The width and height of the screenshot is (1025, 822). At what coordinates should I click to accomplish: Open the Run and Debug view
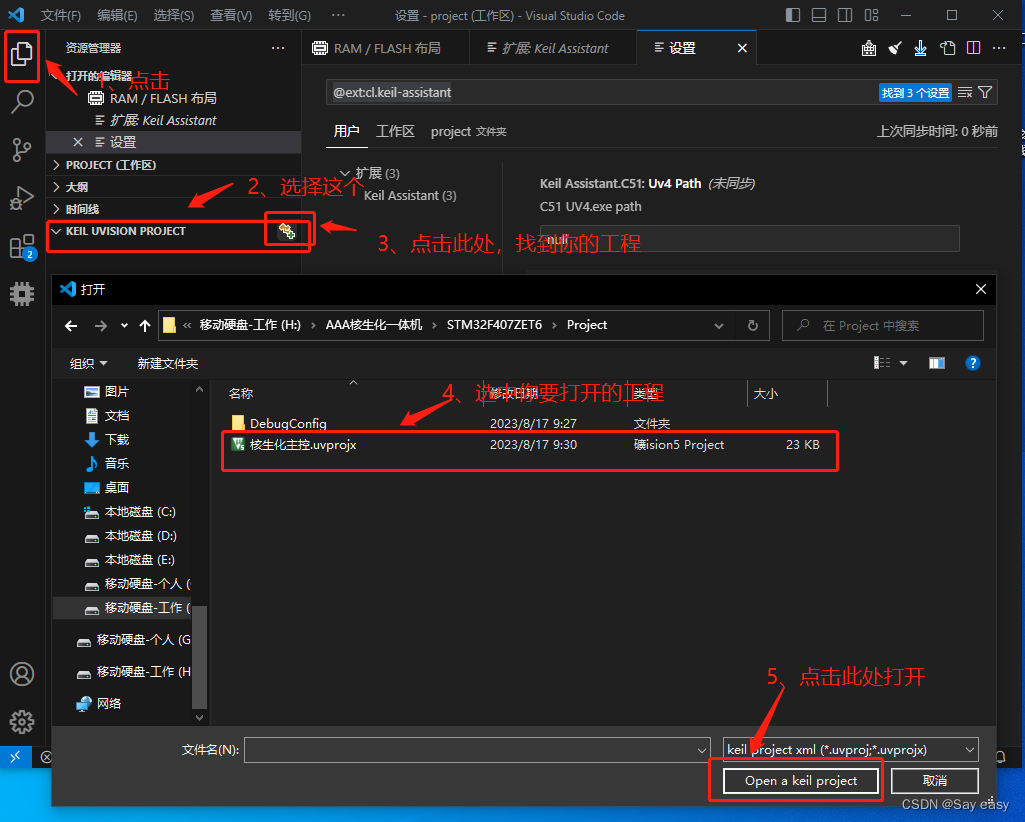coord(22,198)
